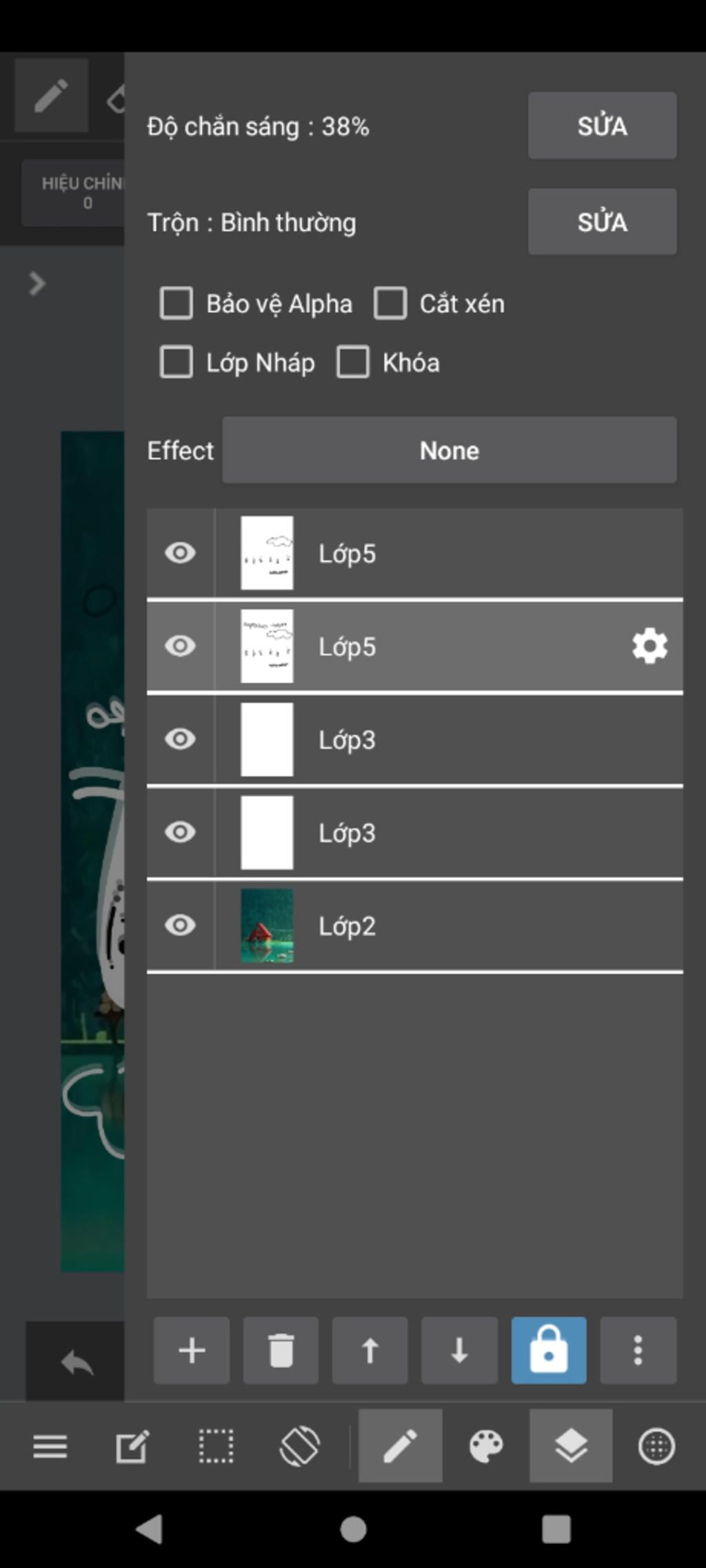This screenshot has width=706, height=1568.
Task: Expand side panel with chevron arrow
Action: [37, 283]
